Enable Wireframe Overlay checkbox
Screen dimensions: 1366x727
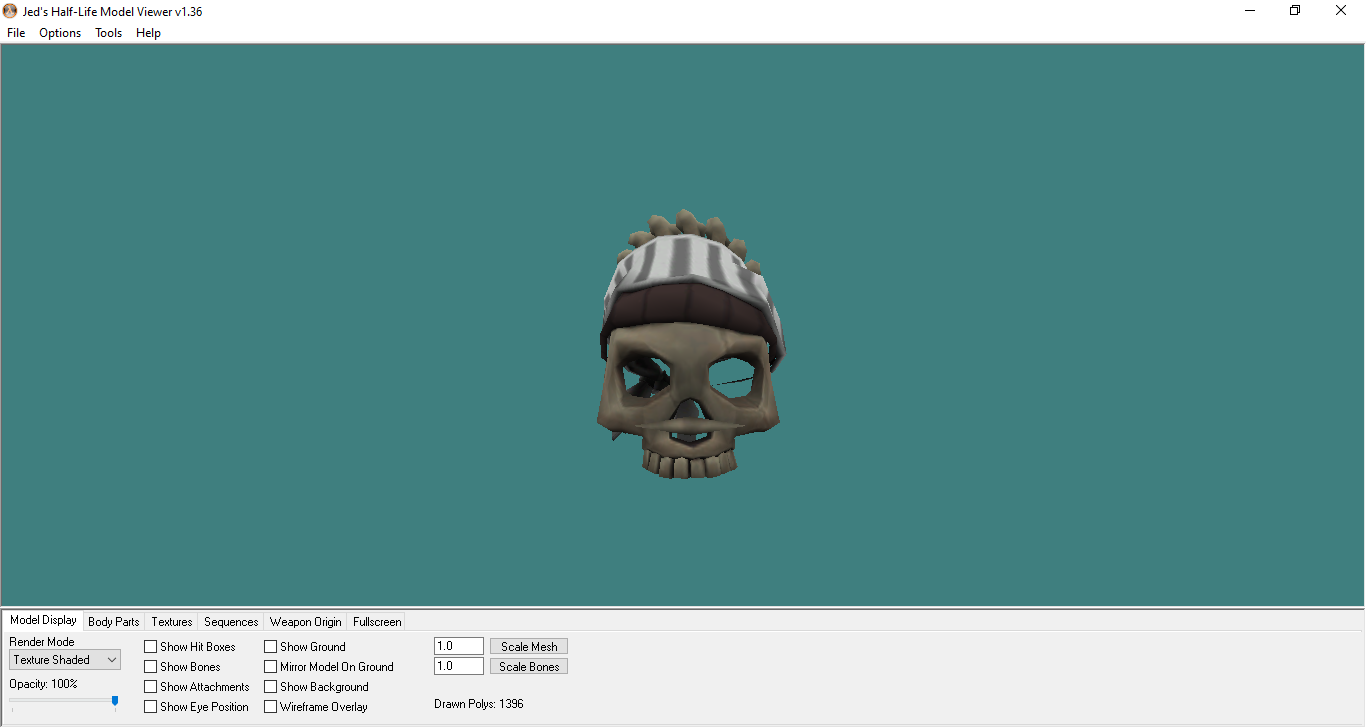[x=271, y=707]
